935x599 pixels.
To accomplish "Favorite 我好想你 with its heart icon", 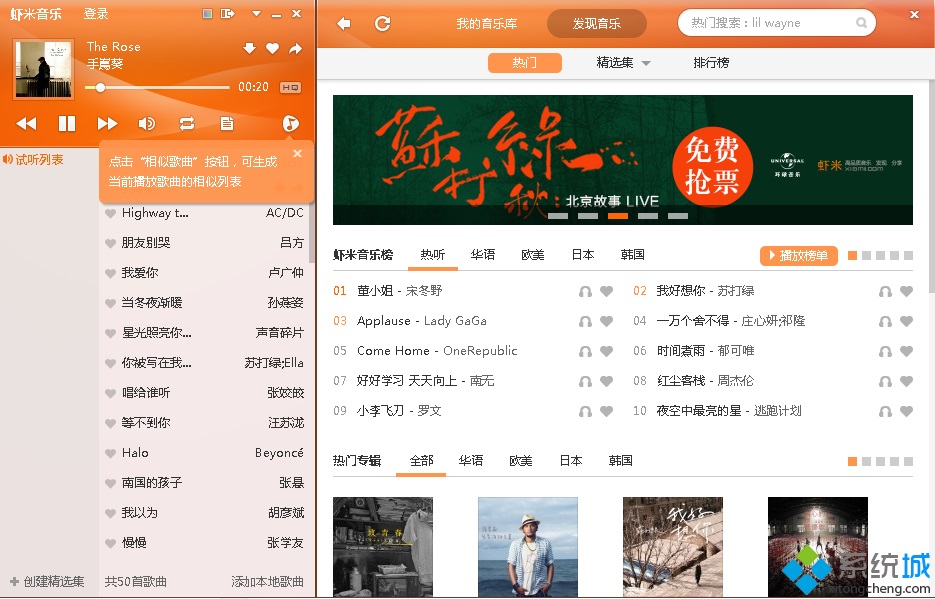I will coord(906,291).
